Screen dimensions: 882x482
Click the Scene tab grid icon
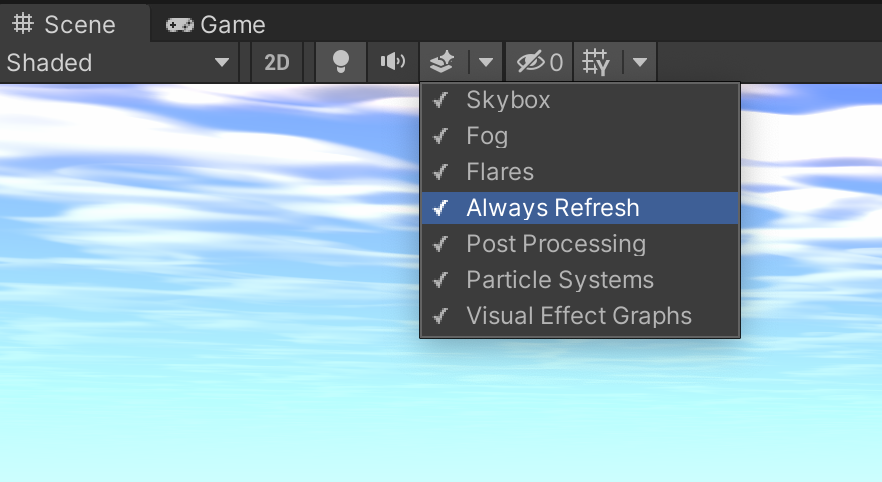pos(23,24)
